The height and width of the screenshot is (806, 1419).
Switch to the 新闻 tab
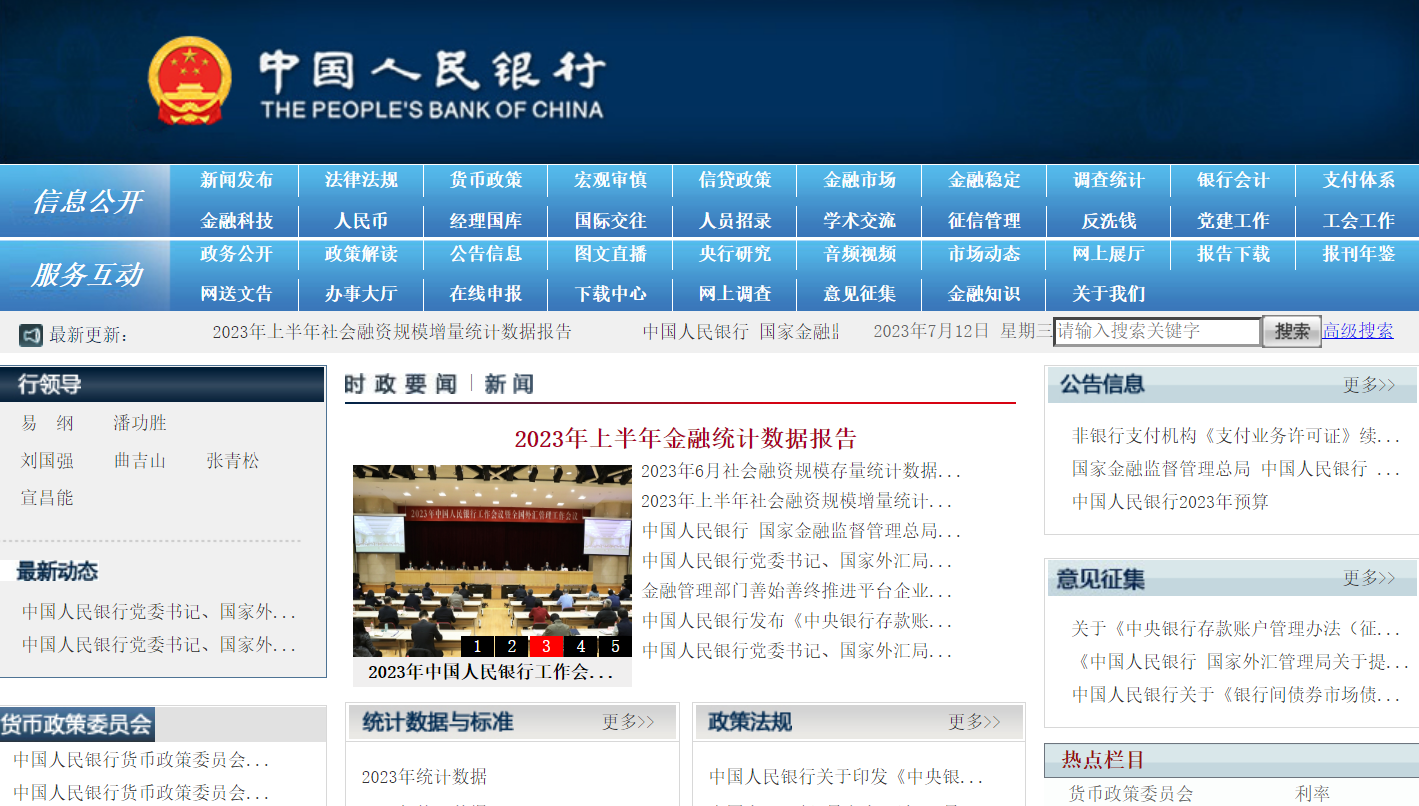pos(509,384)
